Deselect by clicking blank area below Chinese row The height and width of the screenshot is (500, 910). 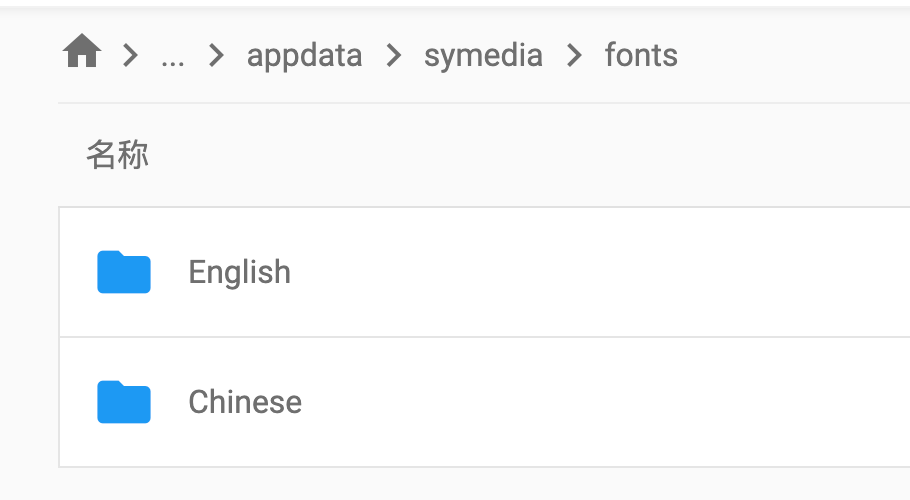(464, 484)
